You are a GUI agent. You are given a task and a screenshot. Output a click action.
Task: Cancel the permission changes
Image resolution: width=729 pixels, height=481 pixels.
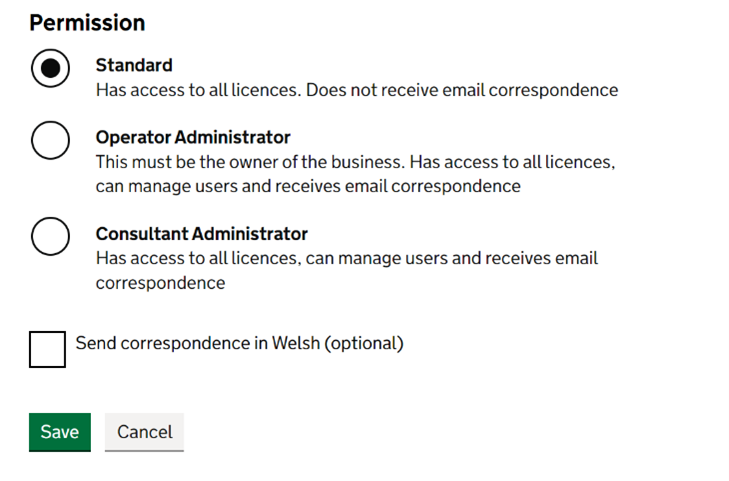click(x=144, y=432)
